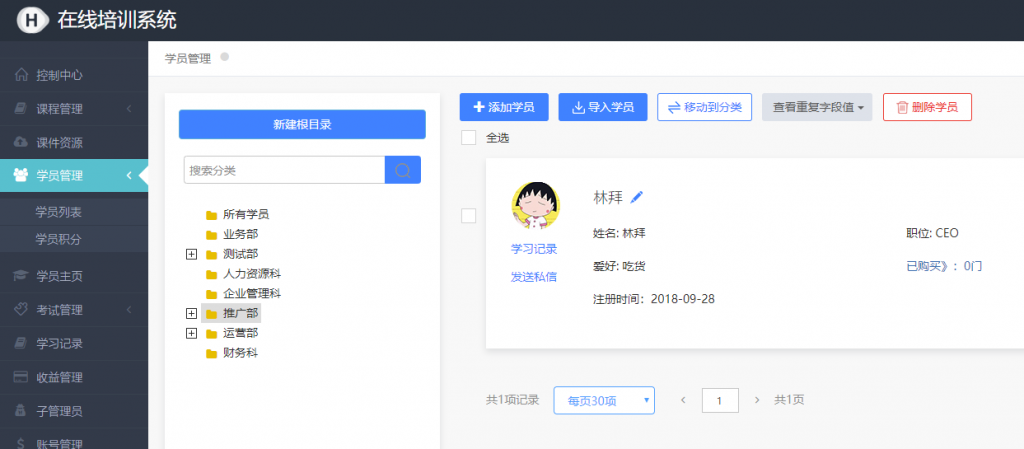Collapse 学员管理 submenu chevron
The width and height of the screenshot is (1024, 449).
(129, 175)
